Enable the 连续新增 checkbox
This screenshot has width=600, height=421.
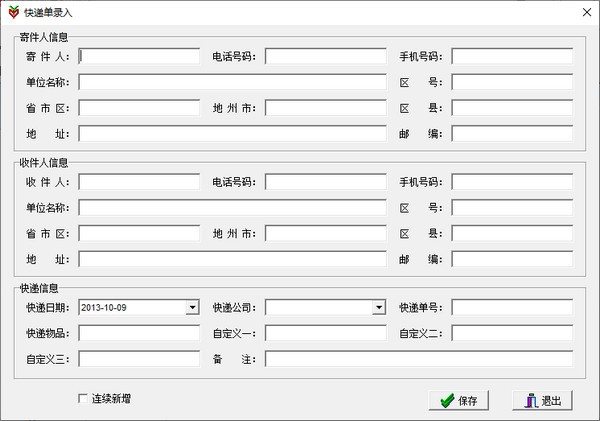click(83, 399)
